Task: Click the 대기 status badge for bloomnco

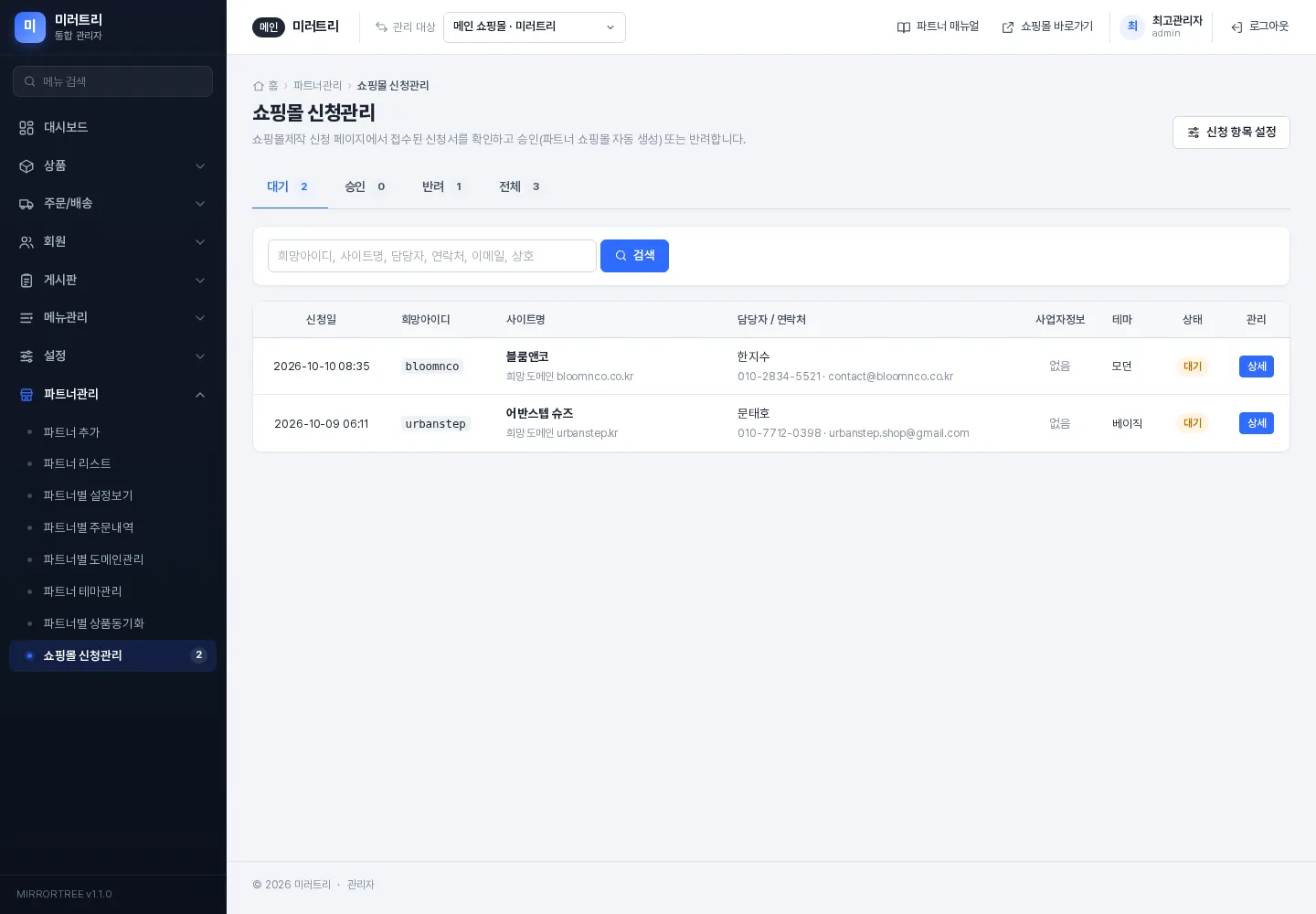Action: coord(1193,367)
